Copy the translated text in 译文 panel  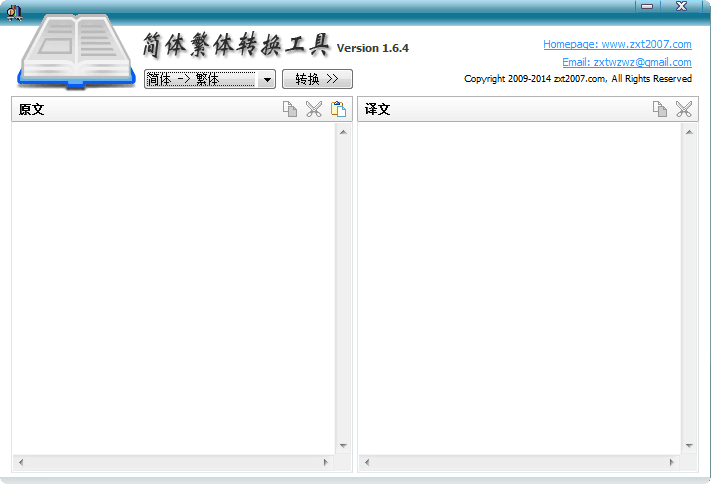pos(660,109)
